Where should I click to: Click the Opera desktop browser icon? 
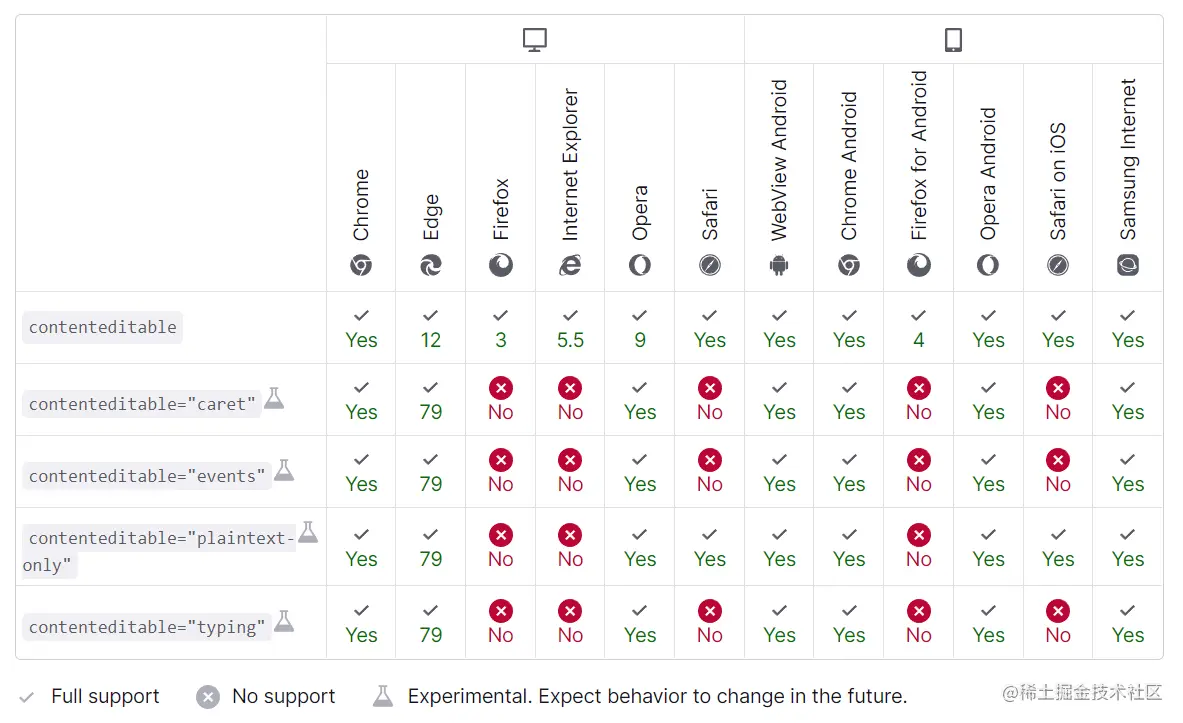click(x=640, y=265)
